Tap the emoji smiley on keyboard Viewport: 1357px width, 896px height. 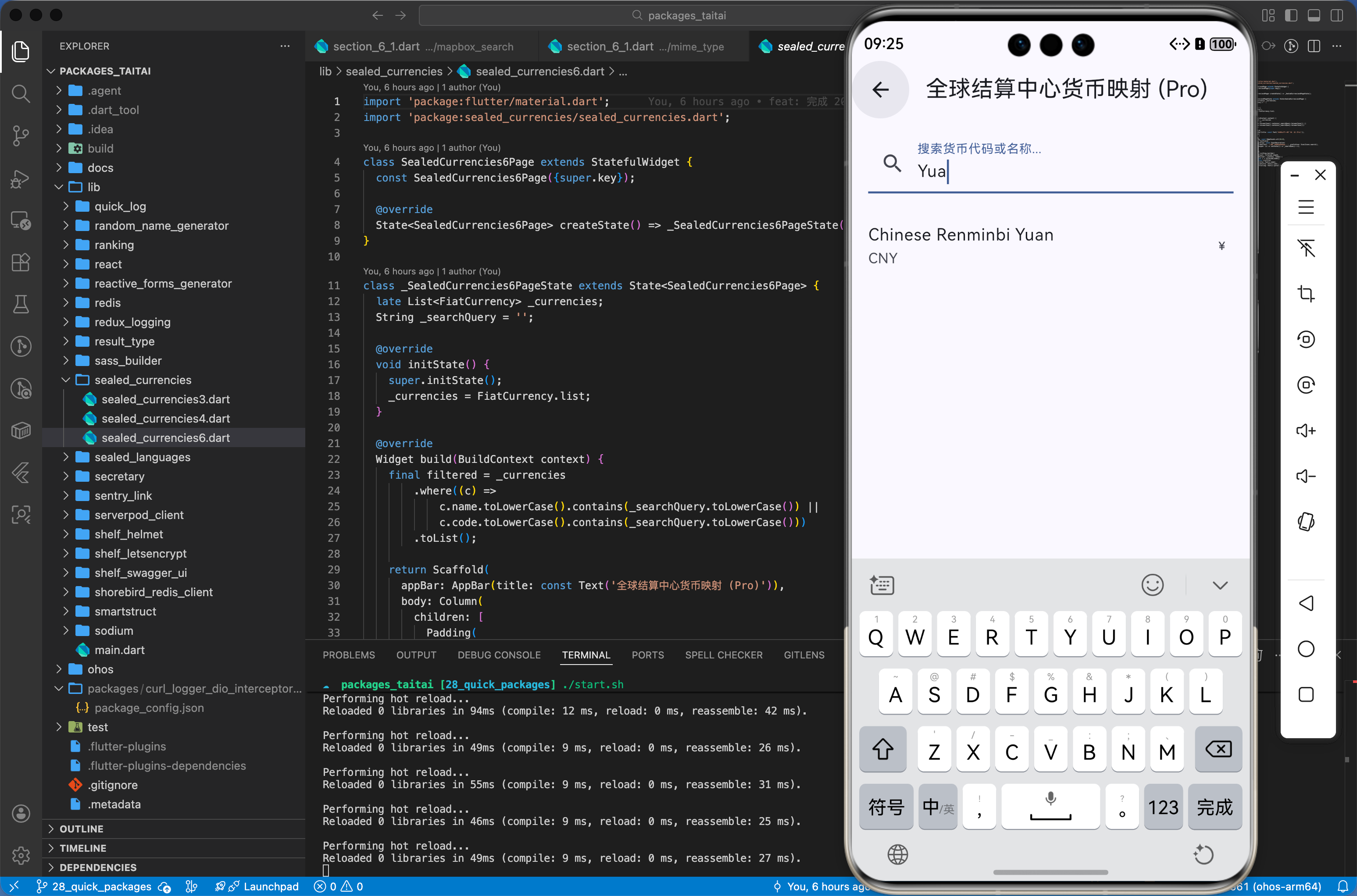(x=1152, y=585)
